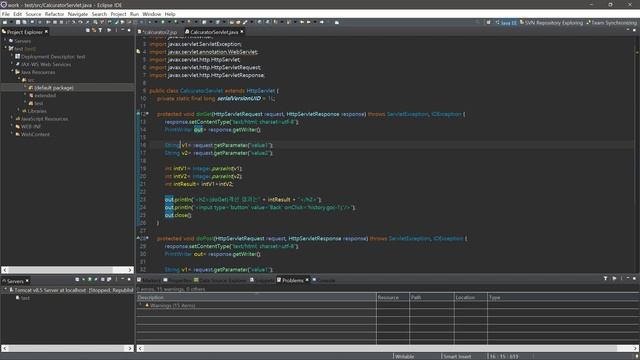Viewport: 640px width, 360px height.
Task: Expand the Libraries node
Action: point(19,111)
